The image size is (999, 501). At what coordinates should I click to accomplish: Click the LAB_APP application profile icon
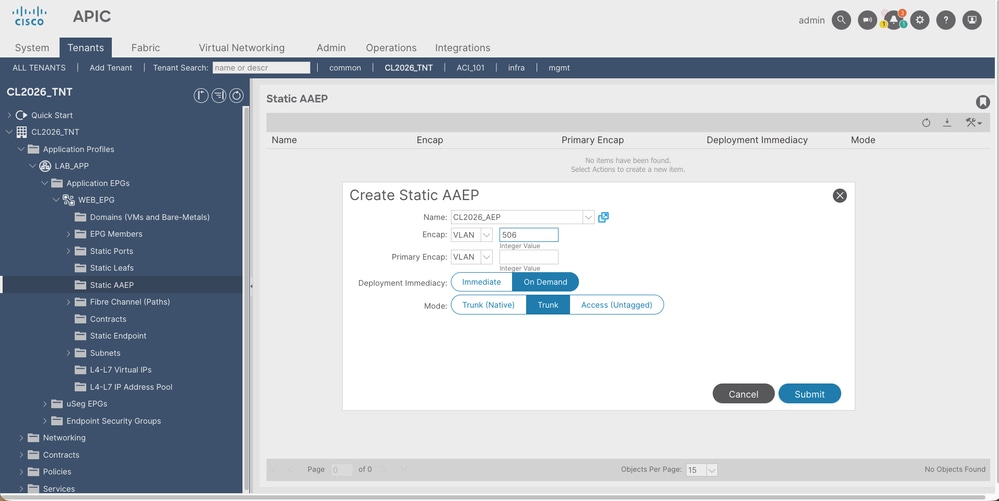45,166
